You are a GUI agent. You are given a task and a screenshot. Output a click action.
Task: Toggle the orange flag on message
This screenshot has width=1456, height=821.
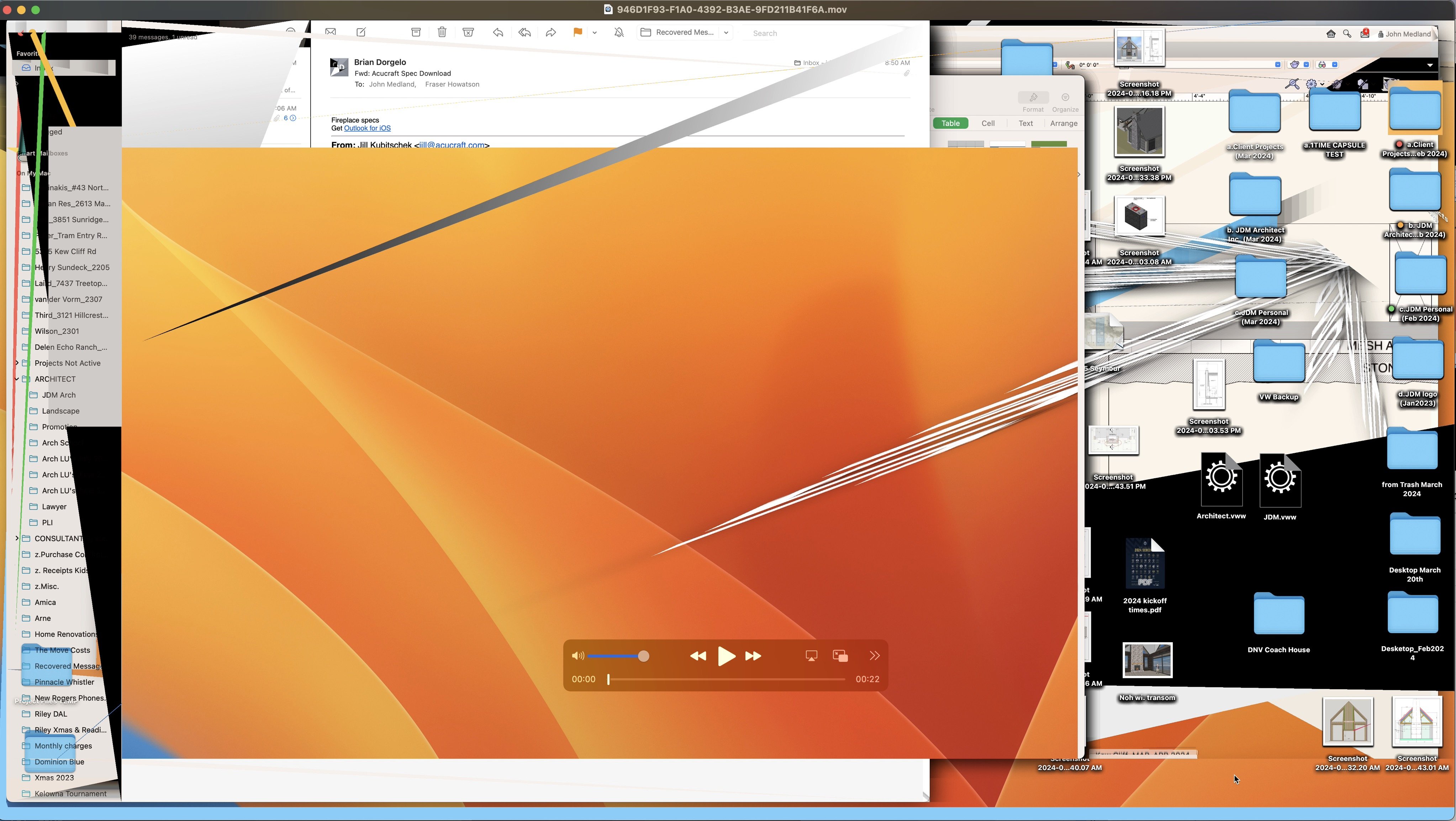point(577,32)
